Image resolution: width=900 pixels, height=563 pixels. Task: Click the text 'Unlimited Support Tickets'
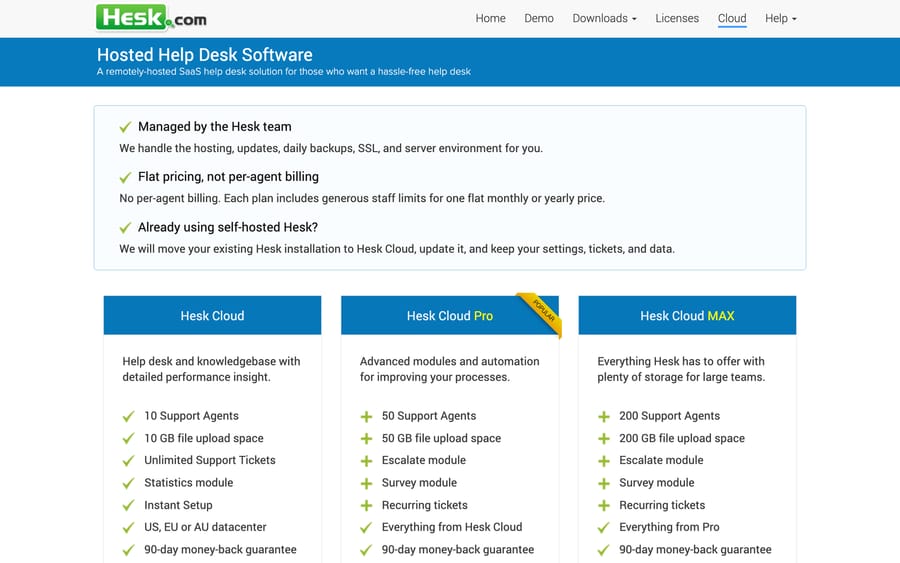pos(210,460)
